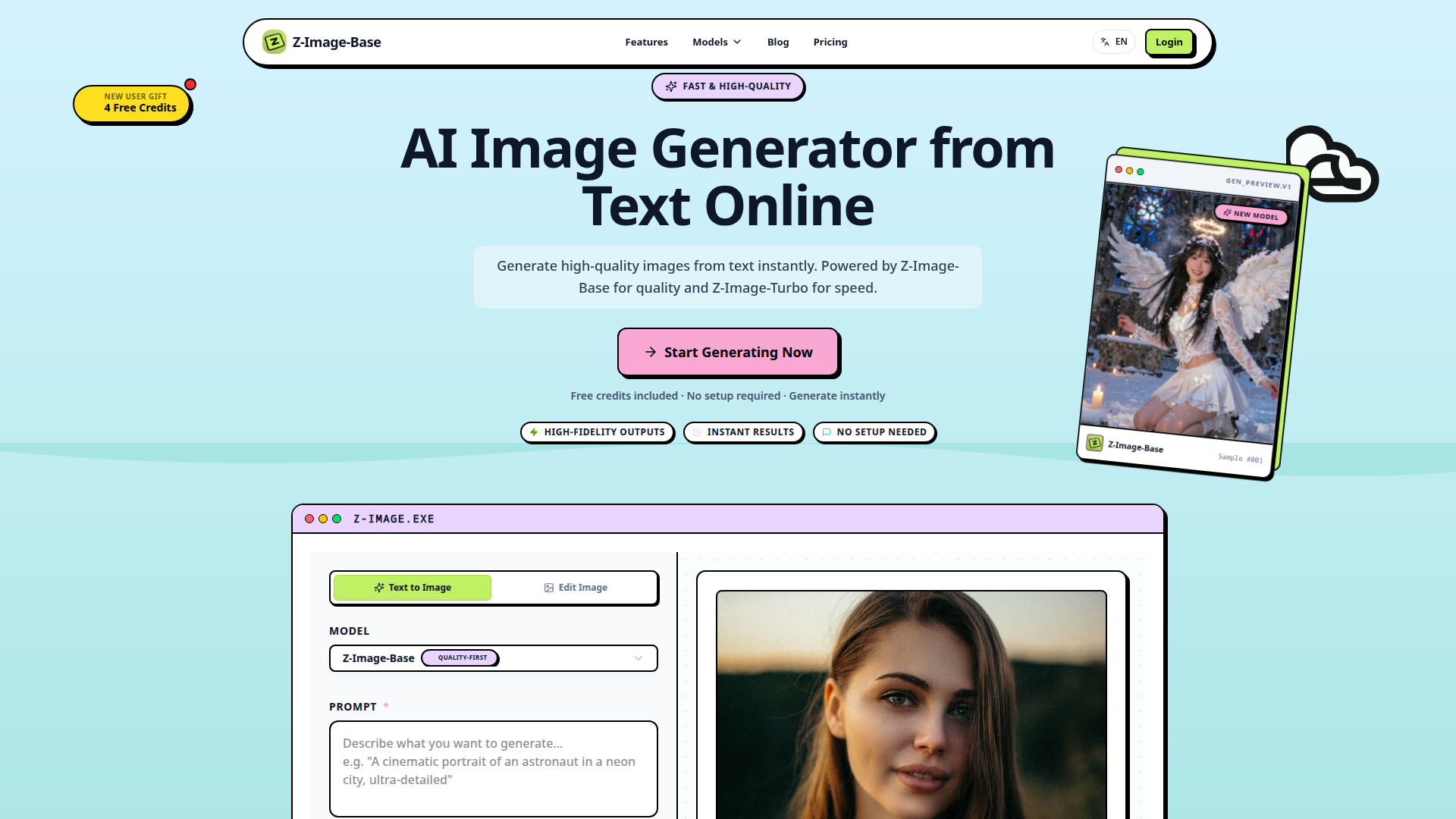Image resolution: width=1456 pixels, height=819 pixels.
Task: Open the EN language selector
Action: click(x=1113, y=42)
